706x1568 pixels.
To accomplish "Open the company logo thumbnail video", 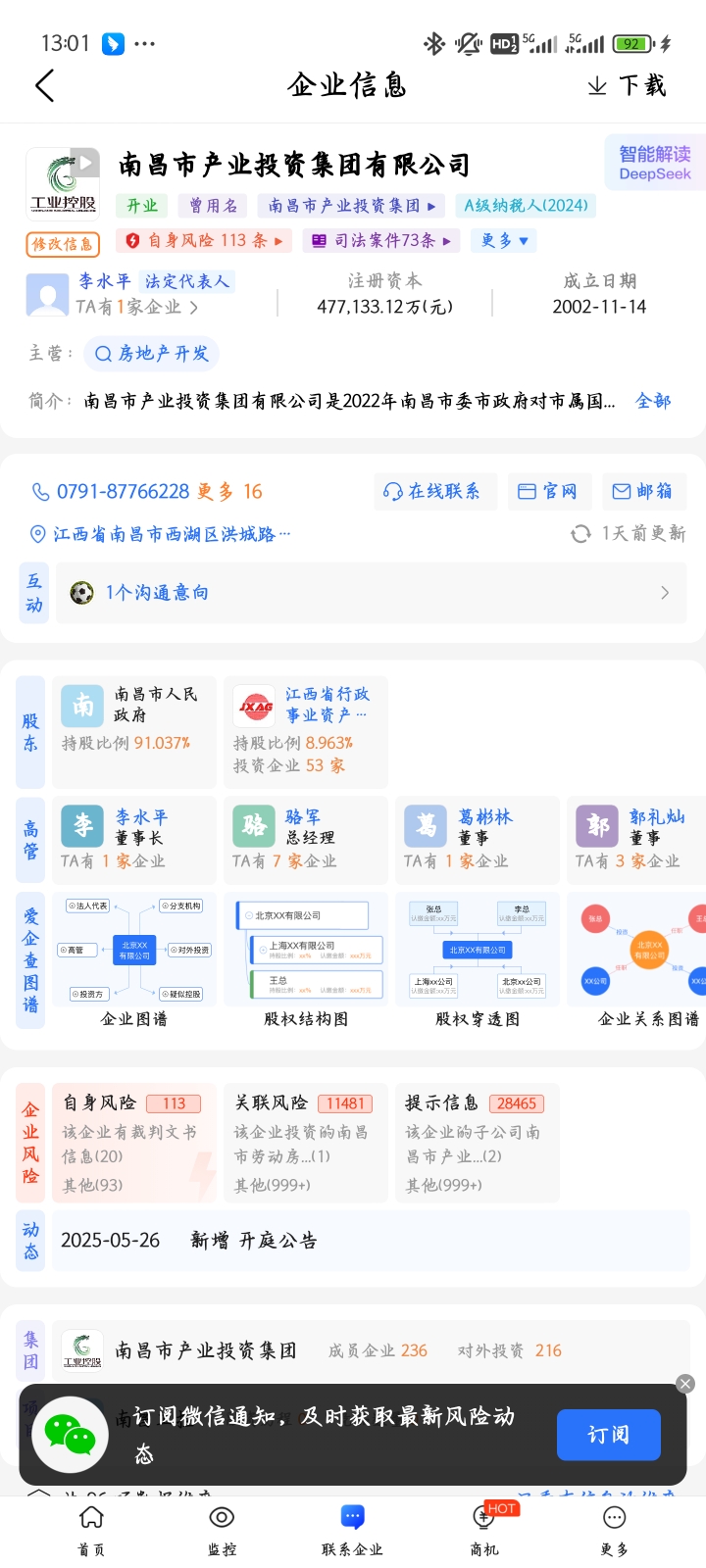I will coord(63,182).
